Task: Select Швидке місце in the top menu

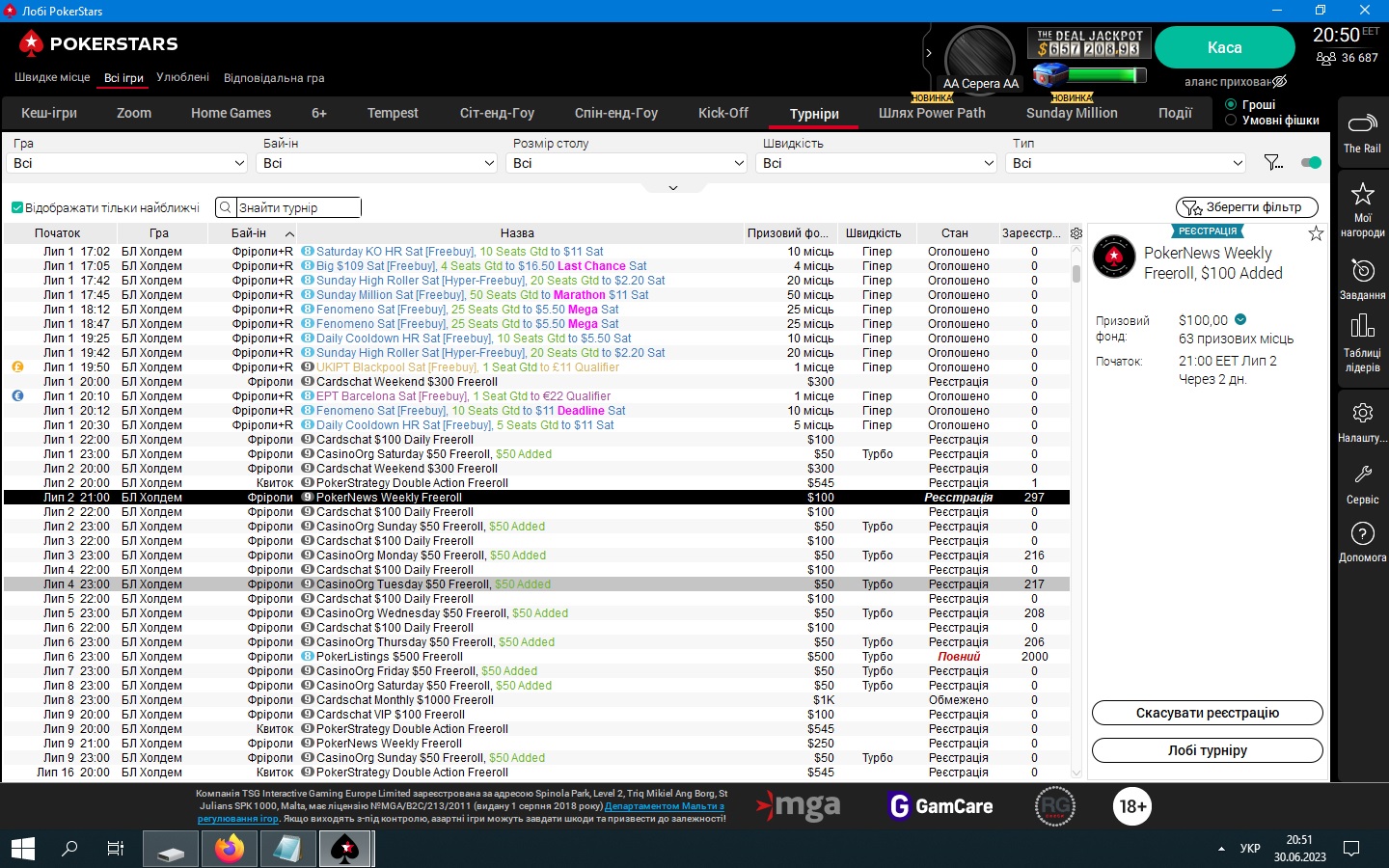Action: tap(52, 77)
